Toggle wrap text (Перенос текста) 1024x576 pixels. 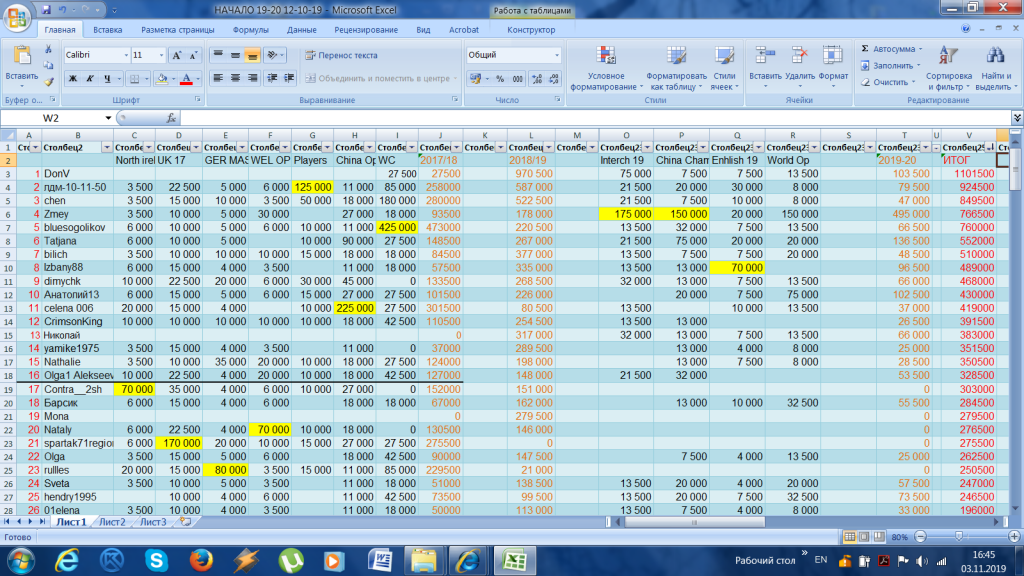tap(341, 55)
